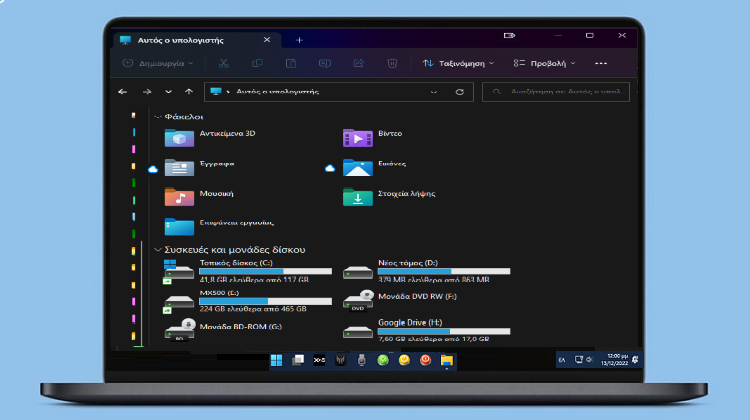
Task: Click the search box for Αυτός ο υπολογιστής
Action: pyautogui.click(x=560, y=91)
